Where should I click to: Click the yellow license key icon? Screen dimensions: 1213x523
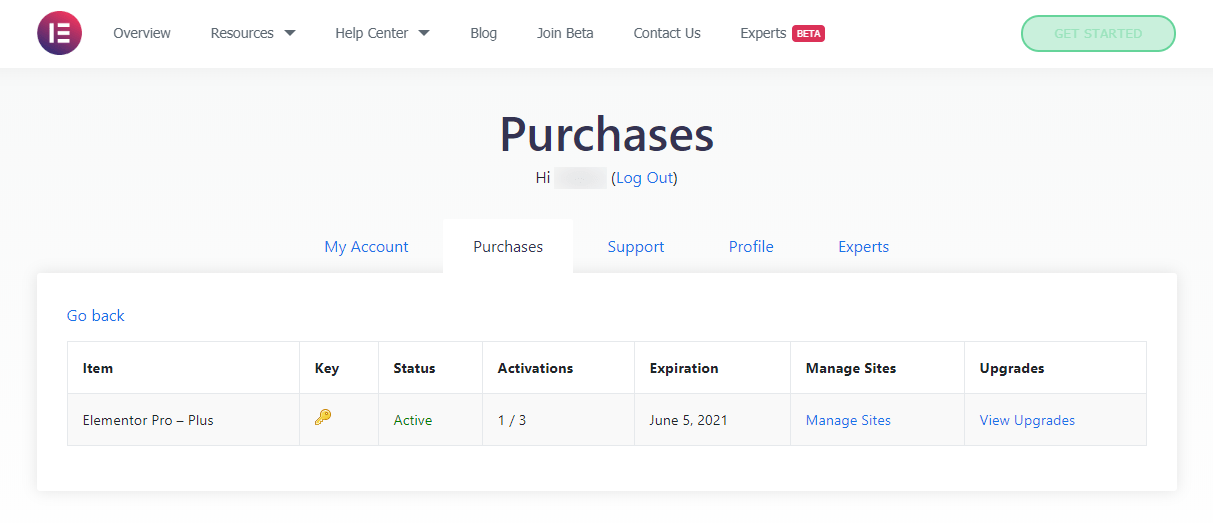tap(322, 418)
